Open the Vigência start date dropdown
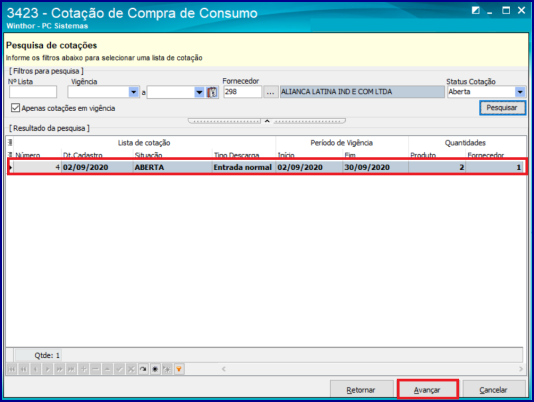The image size is (534, 402). tap(134, 92)
